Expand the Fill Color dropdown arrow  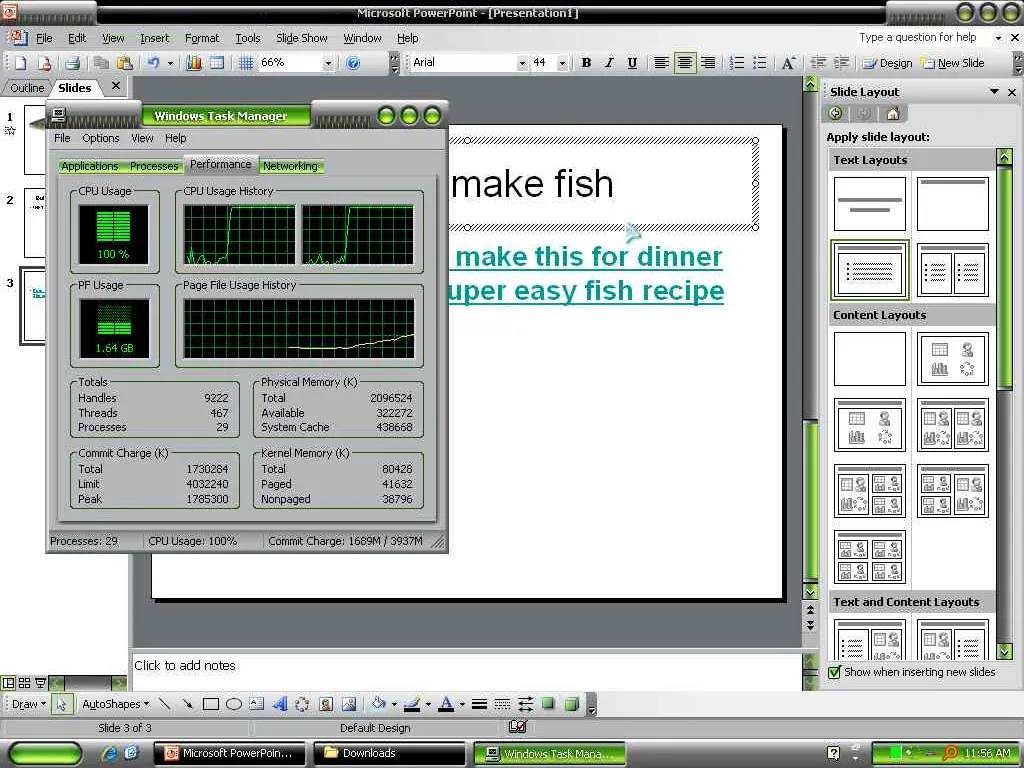394,704
